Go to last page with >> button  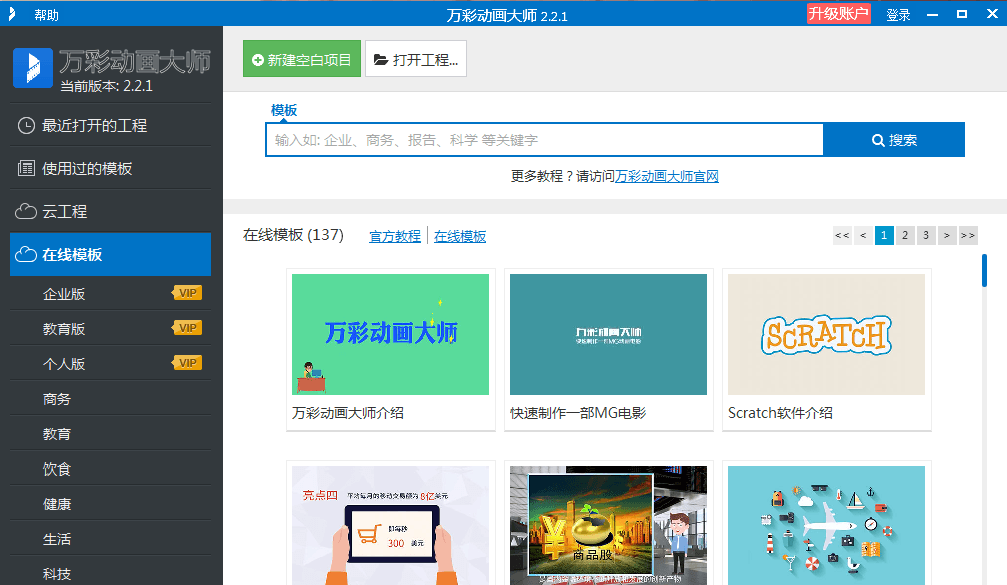(968, 235)
